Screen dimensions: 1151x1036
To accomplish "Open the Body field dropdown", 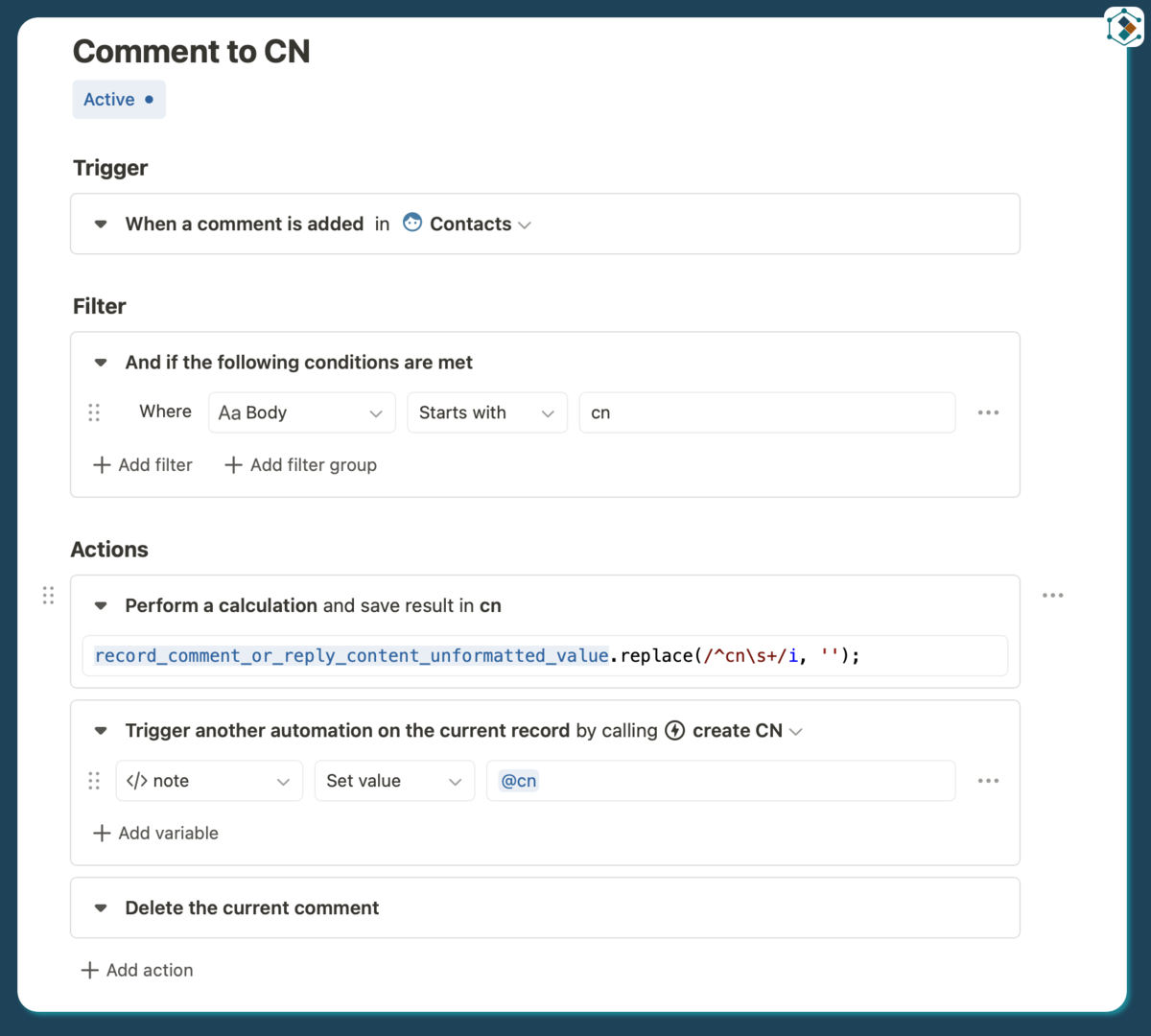I will pyautogui.click(x=301, y=412).
